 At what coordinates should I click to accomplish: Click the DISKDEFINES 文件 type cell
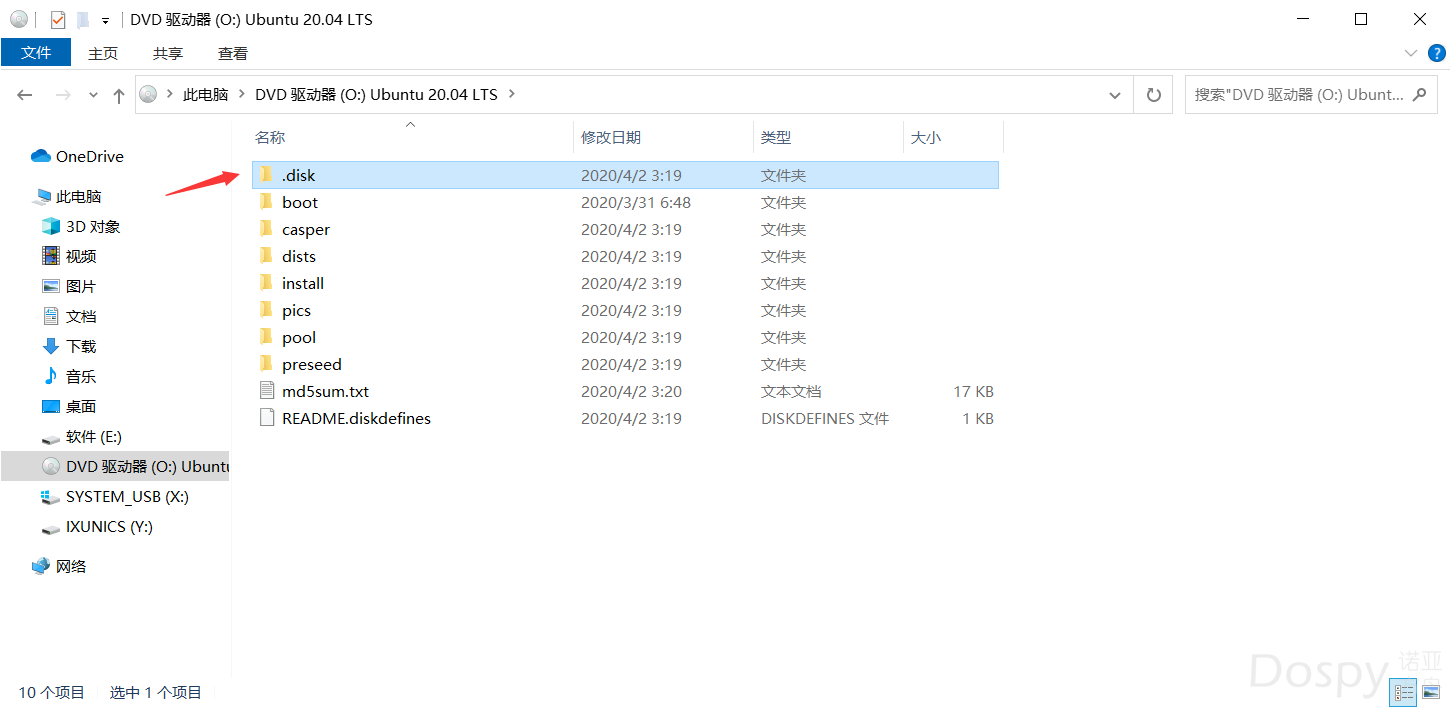[x=825, y=418]
